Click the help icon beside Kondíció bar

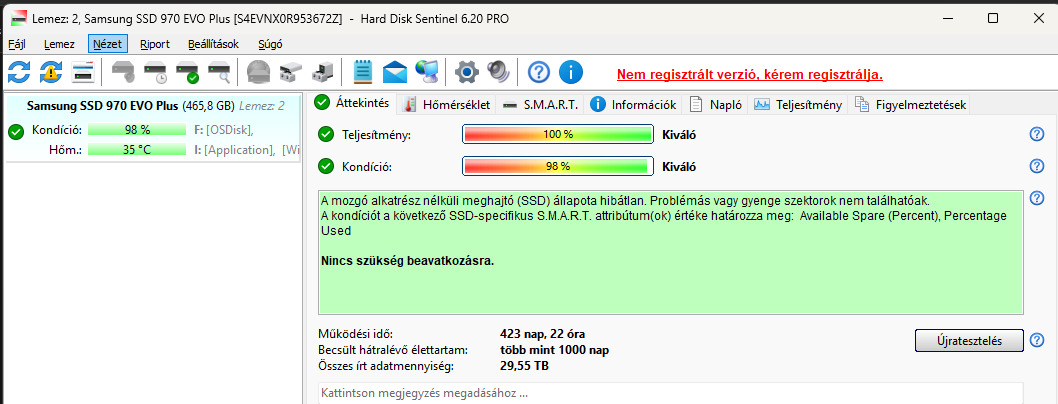[x=1037, y=166]
